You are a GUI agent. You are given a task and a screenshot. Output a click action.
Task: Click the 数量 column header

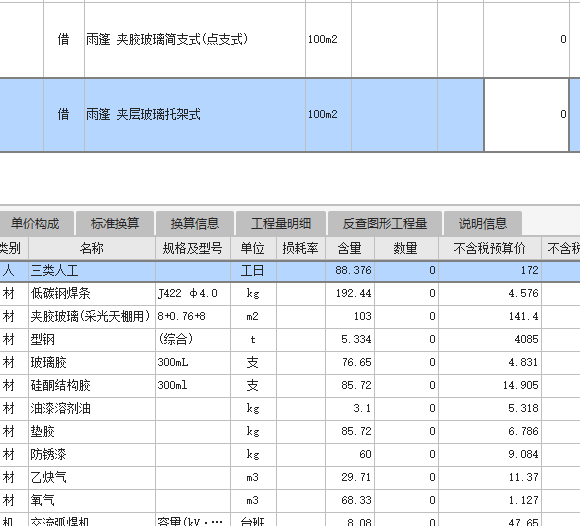coord(406,248)
